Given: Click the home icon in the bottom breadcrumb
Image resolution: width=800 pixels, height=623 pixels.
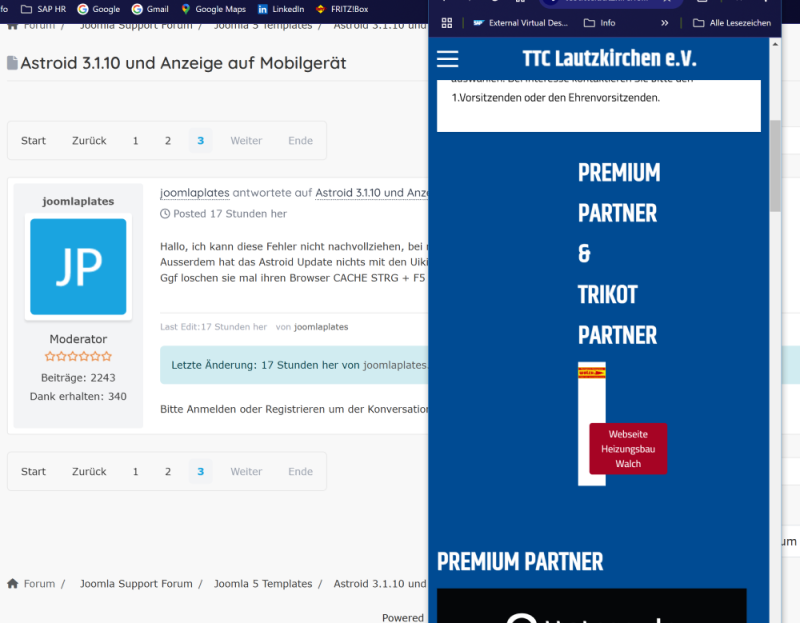Looking at the screenshot, I should tap(13, 583).
